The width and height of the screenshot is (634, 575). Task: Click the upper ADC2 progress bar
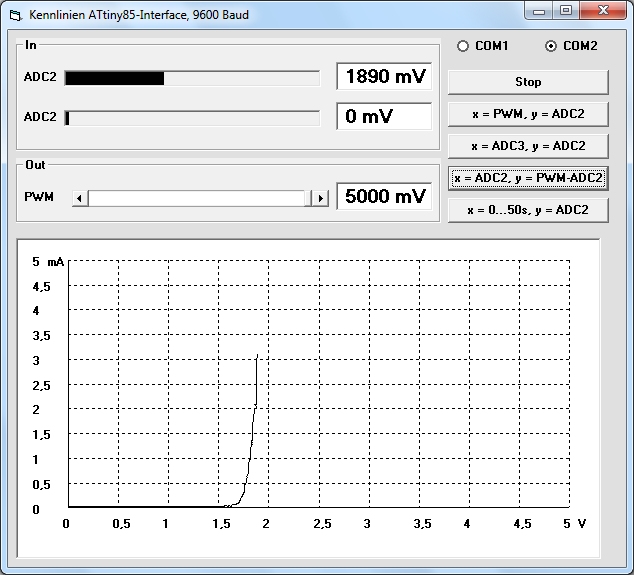(192, 78)
